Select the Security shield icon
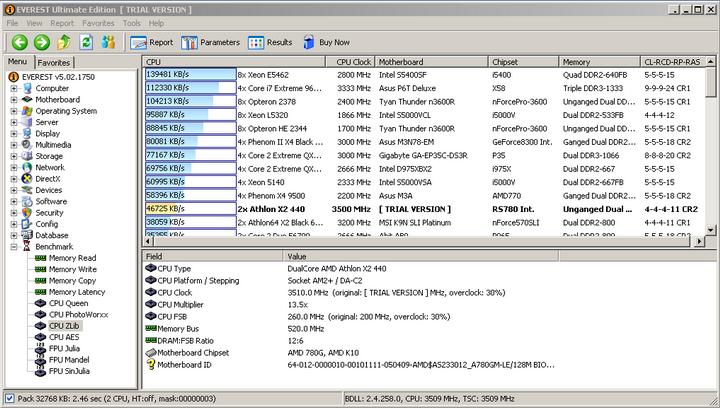This screenshot has width=720, height=408. 27,212
